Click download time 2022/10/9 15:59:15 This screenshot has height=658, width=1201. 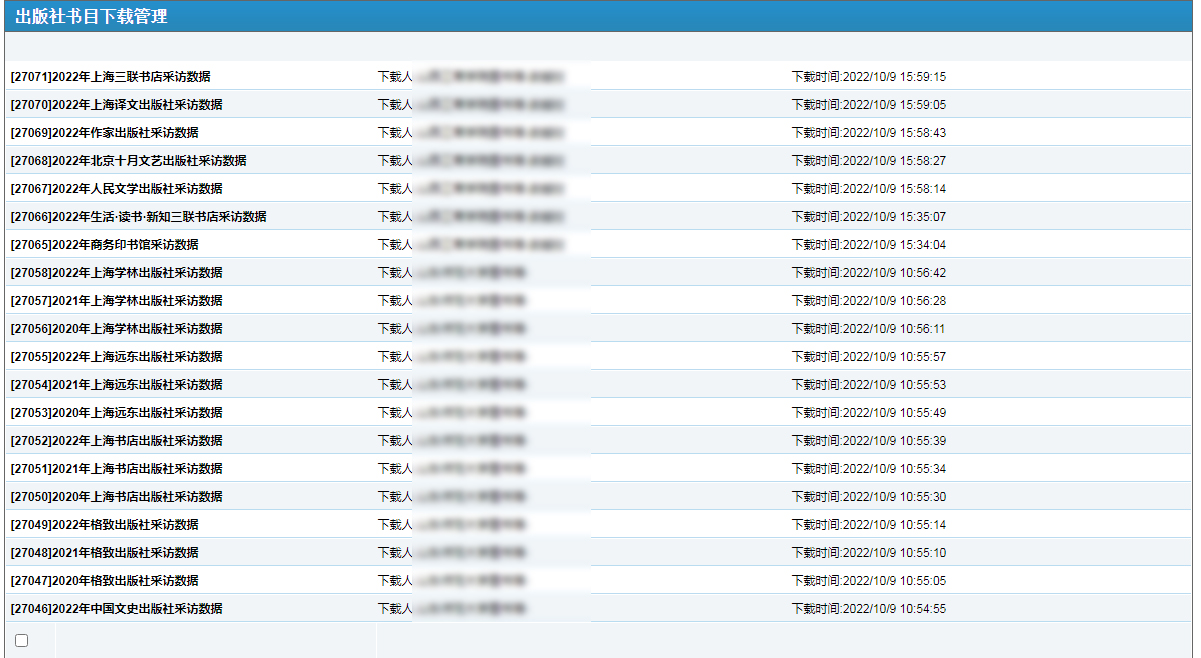(868, 77)
